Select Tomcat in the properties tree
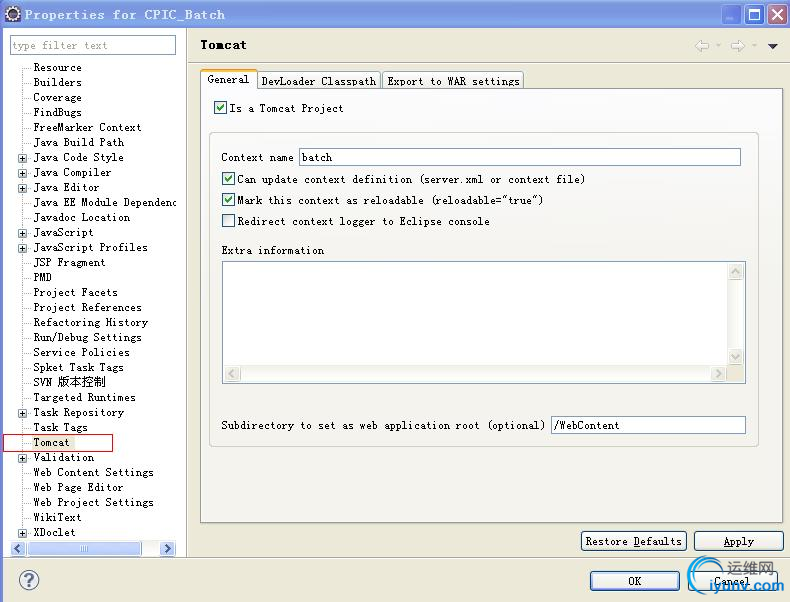The image size is (790, 602). [51, 442]
